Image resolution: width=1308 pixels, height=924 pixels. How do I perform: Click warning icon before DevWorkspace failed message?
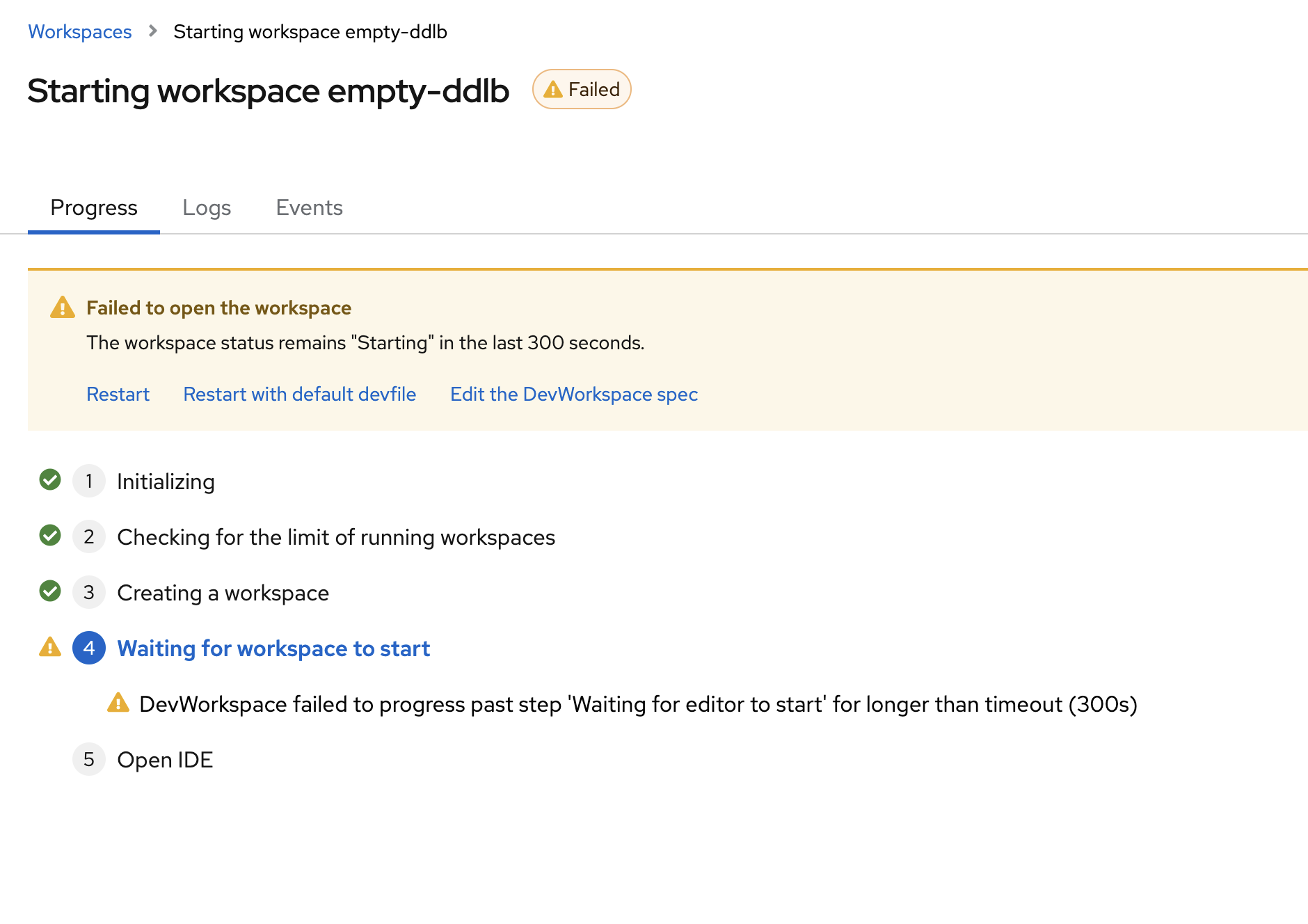tap(118, 703)
